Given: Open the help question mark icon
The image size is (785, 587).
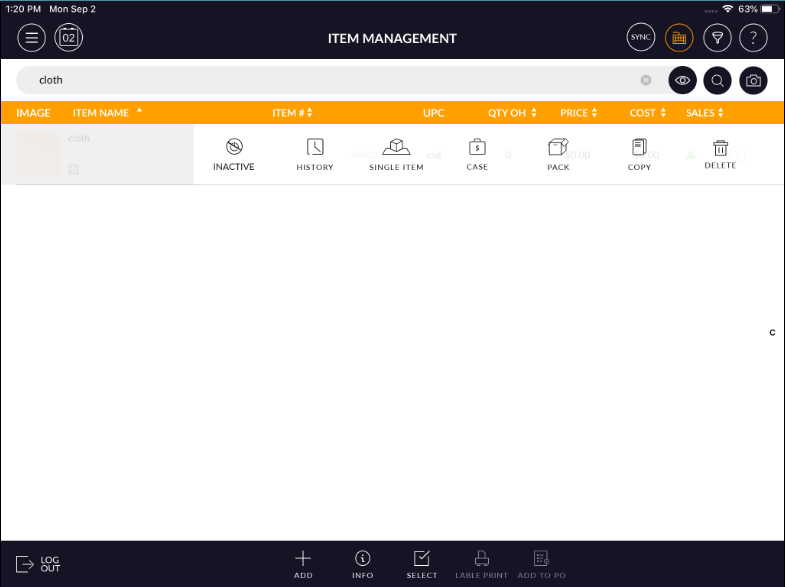Looking at the screenshot, I should pos(753,38).
